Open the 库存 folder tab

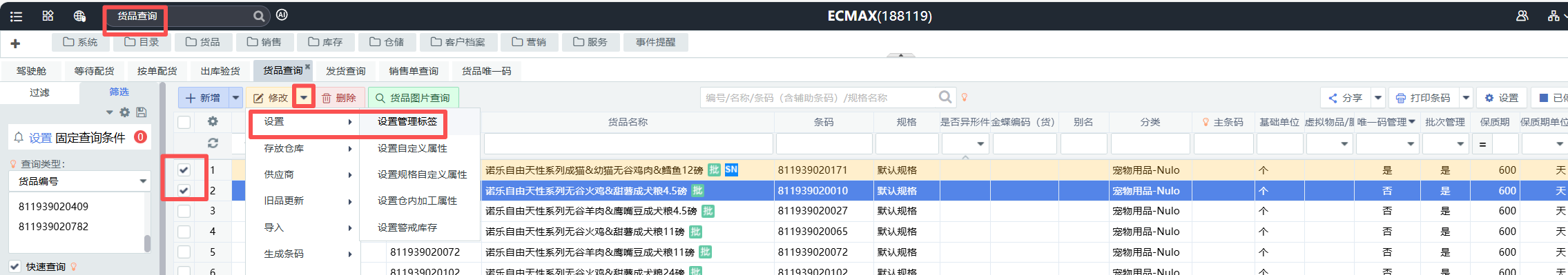325,42
